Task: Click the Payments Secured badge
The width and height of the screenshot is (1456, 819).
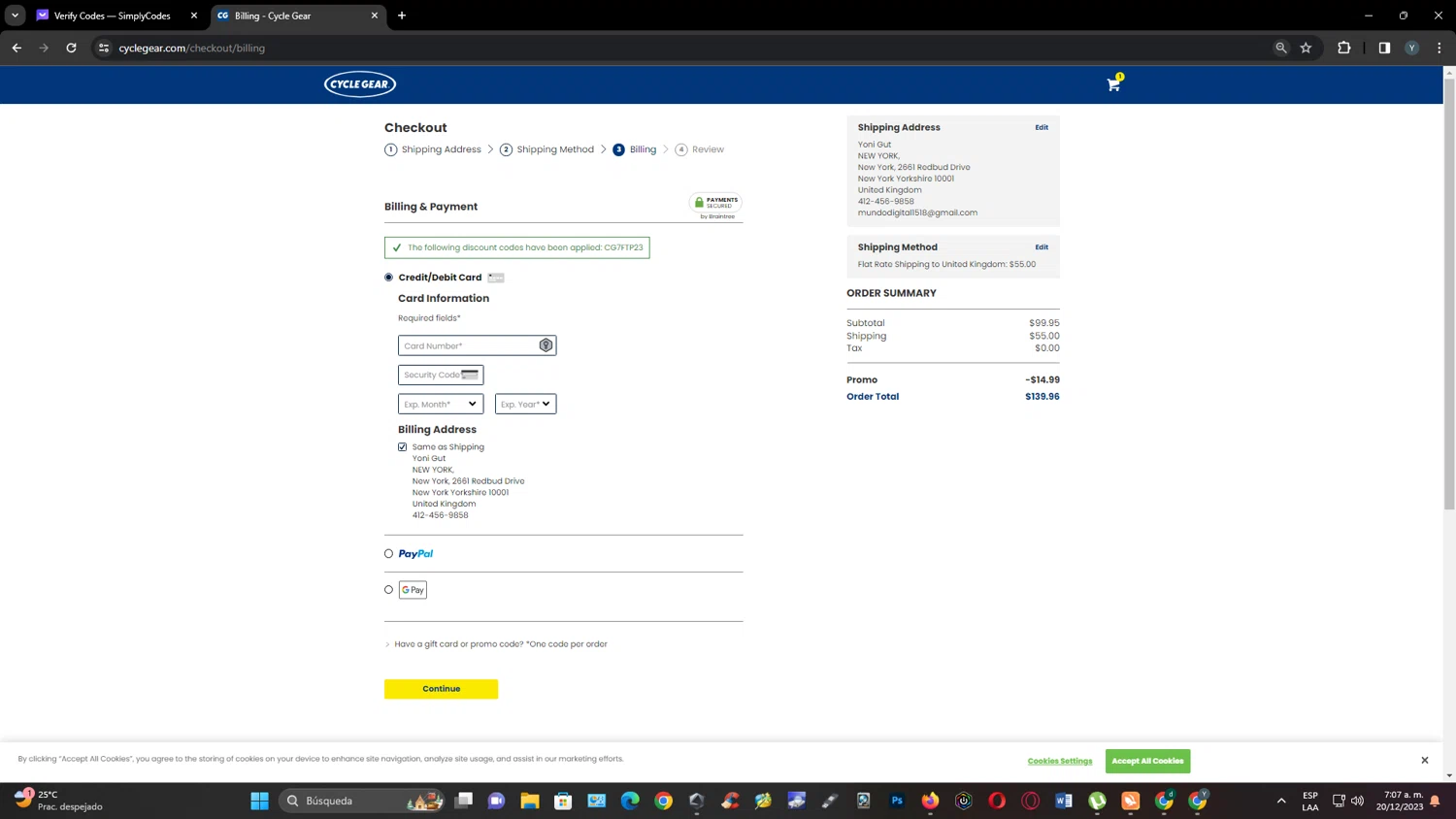Action: (715, 205)
